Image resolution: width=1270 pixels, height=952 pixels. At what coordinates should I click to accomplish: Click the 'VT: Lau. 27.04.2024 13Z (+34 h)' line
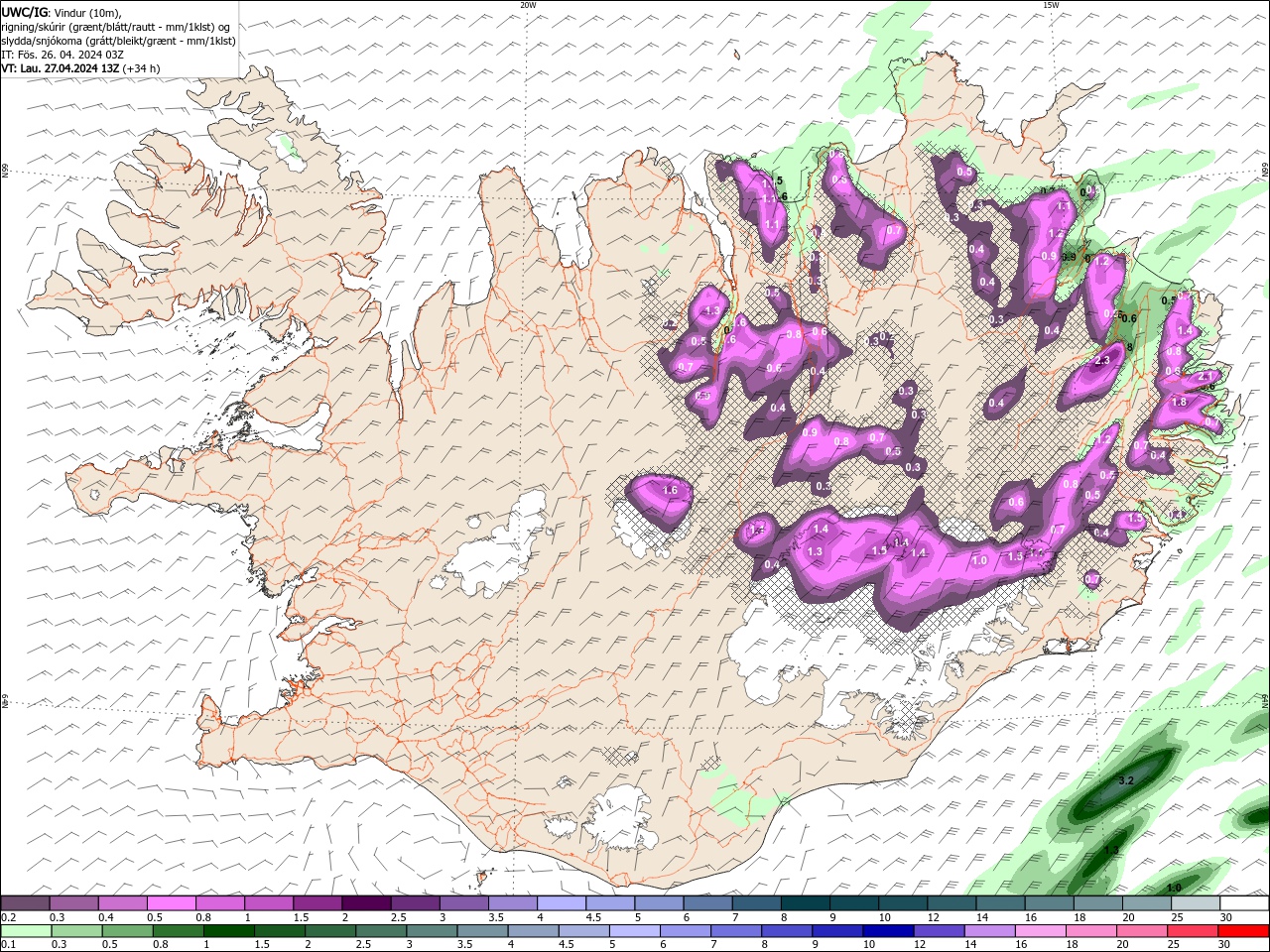[x=80, y=68]
